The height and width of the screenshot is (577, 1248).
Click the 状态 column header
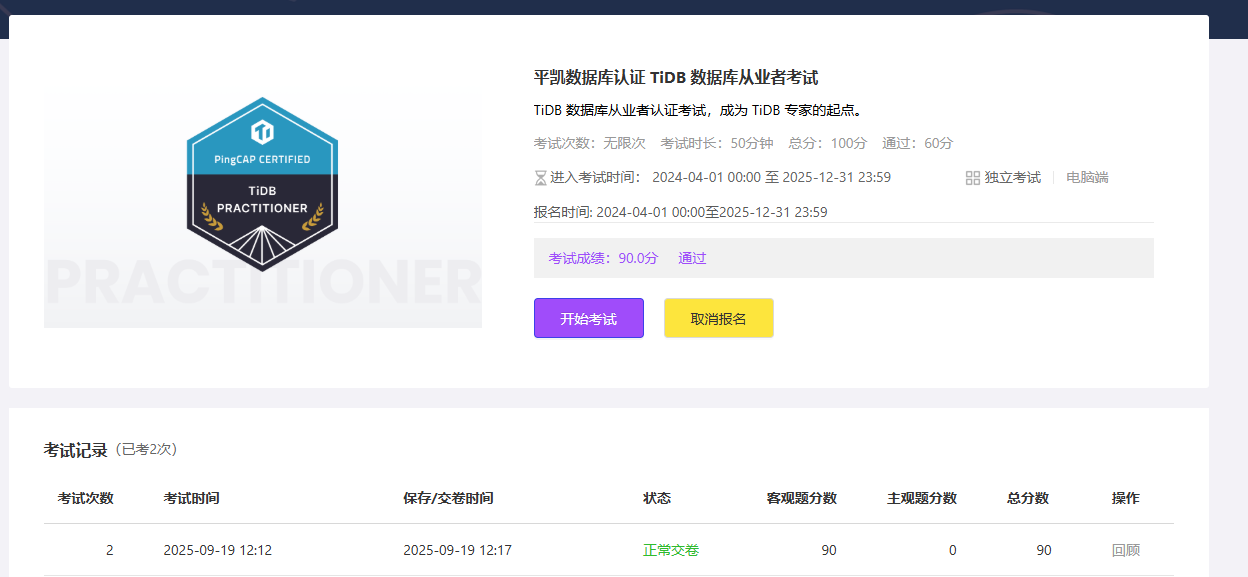click(x=657, y=498)
